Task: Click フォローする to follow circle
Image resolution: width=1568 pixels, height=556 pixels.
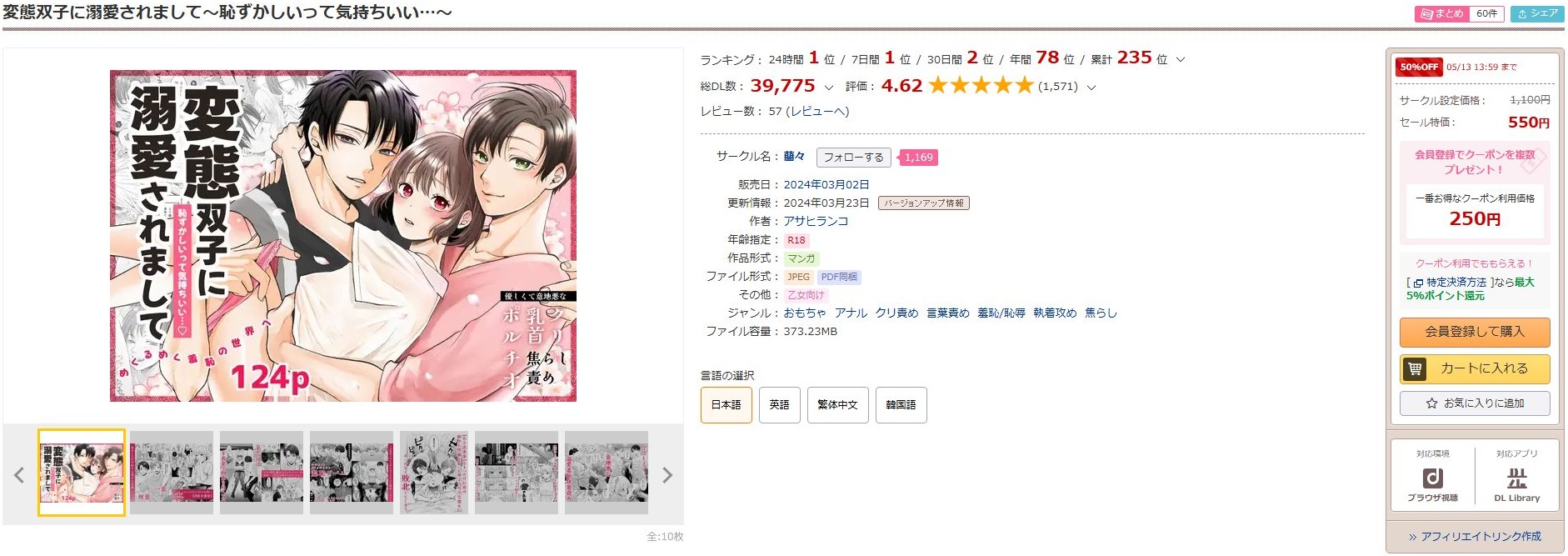Action: click(854, 158)
